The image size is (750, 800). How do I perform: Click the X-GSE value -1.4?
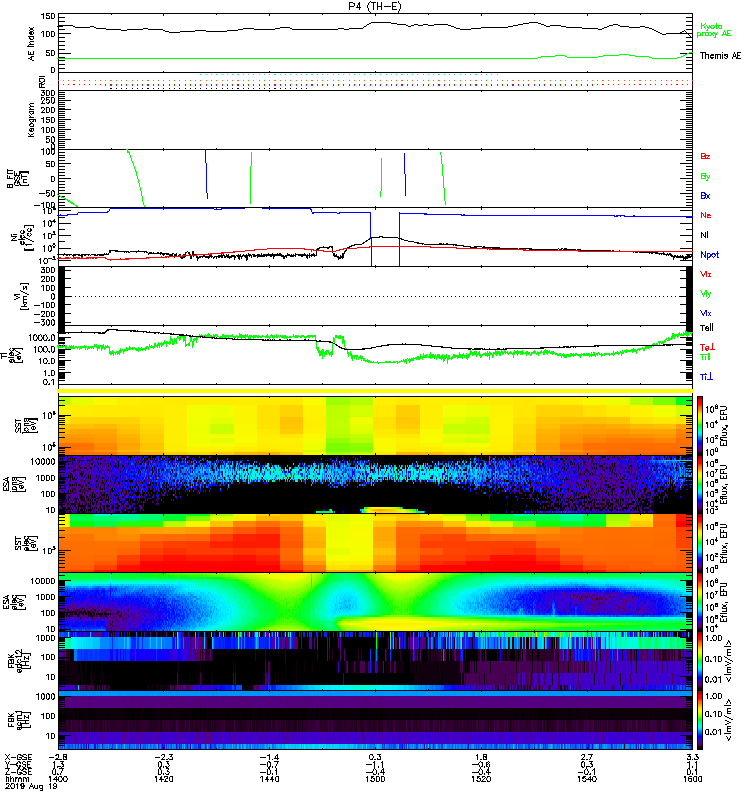tap(269, 757)
